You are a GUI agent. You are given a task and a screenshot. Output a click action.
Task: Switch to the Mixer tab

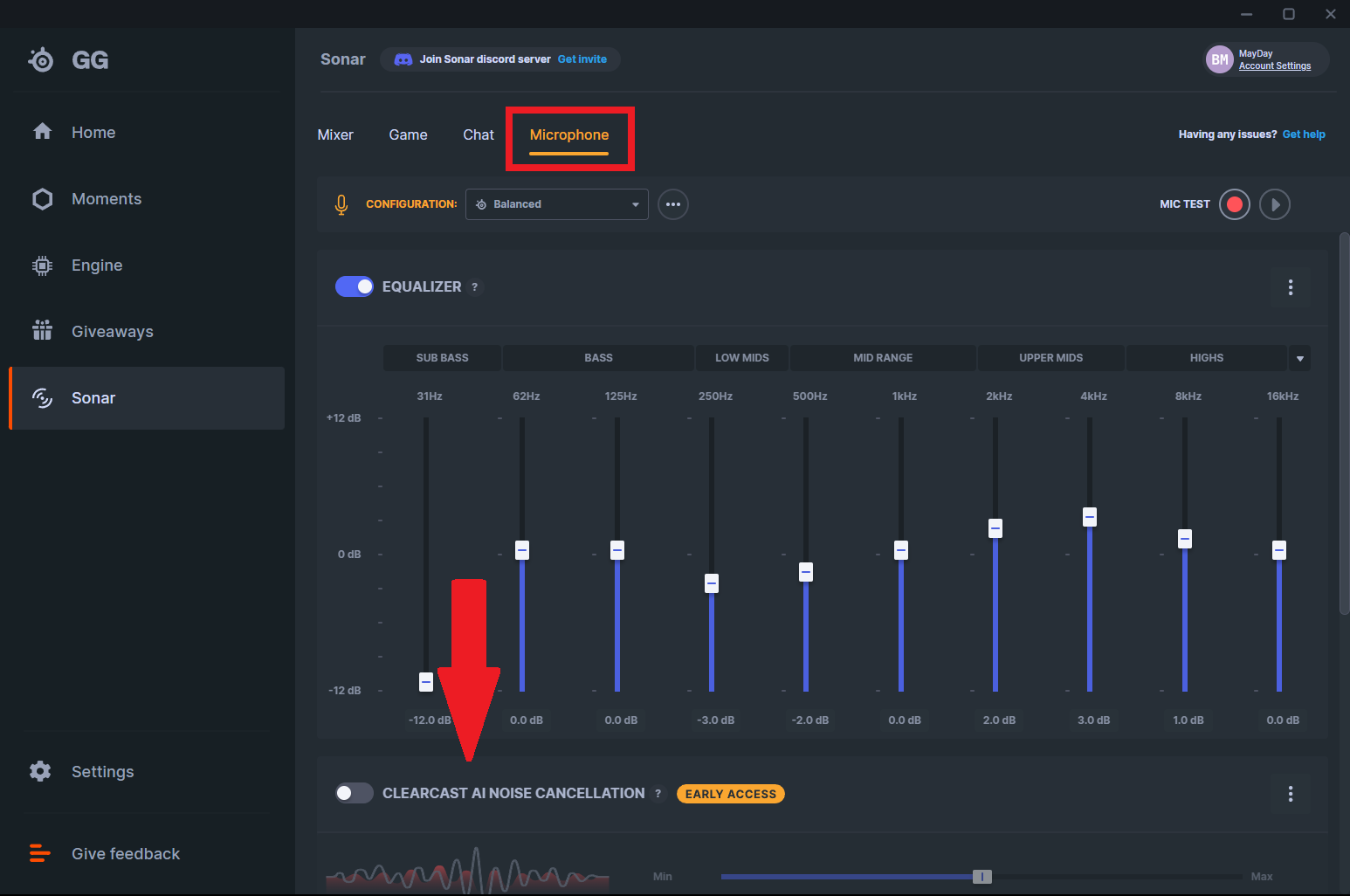335,134
